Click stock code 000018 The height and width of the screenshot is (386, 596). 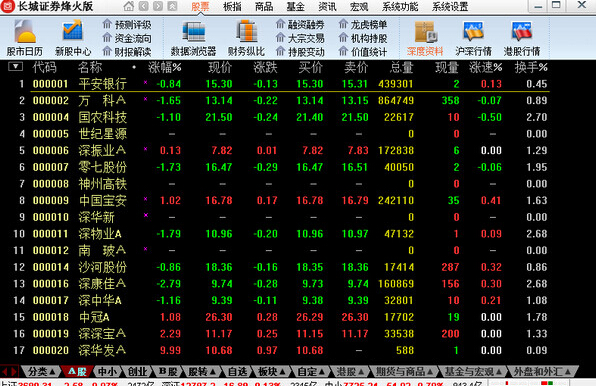point(51,317)
